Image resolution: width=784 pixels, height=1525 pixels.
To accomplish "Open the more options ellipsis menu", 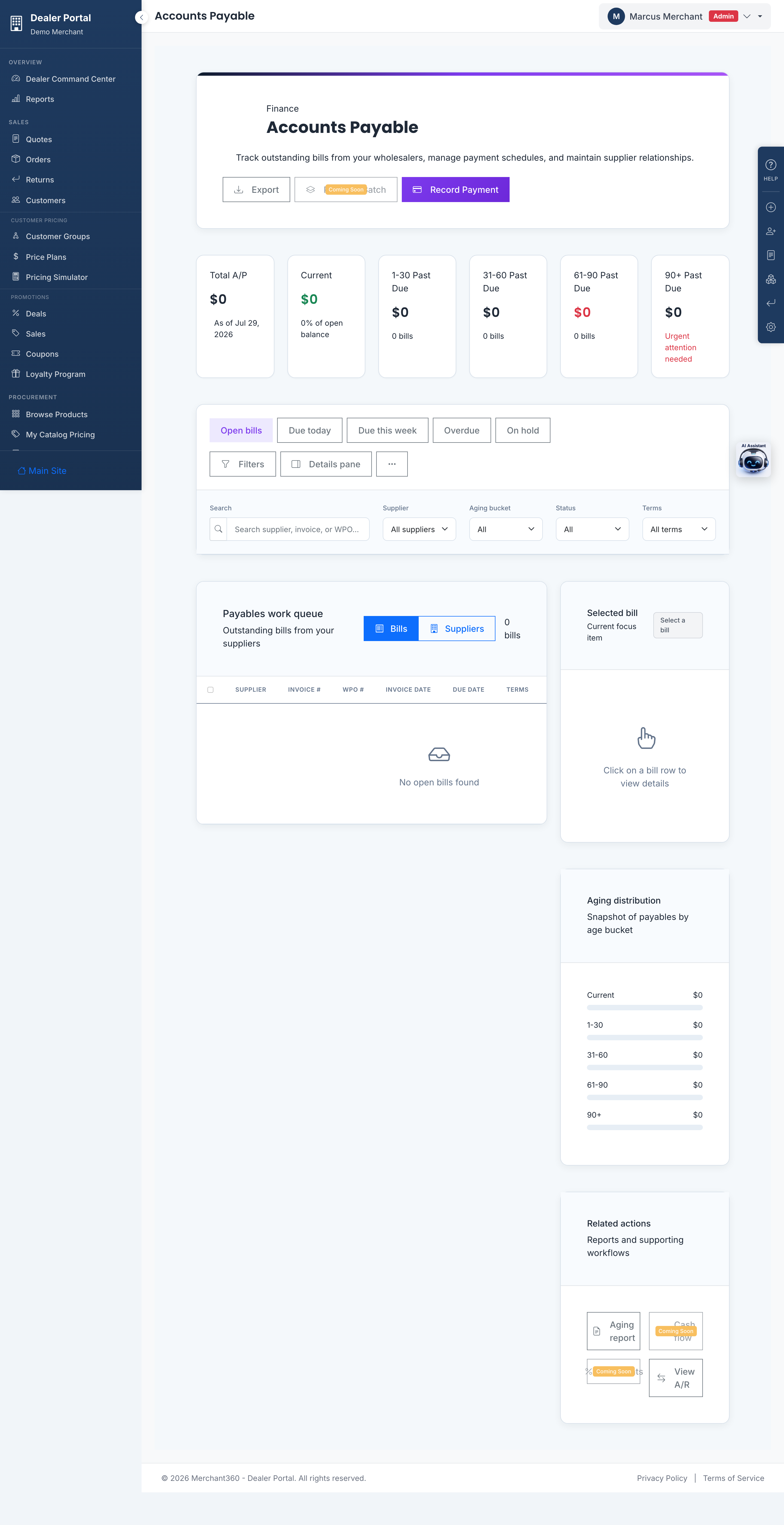I will click(x=392, y=464).
